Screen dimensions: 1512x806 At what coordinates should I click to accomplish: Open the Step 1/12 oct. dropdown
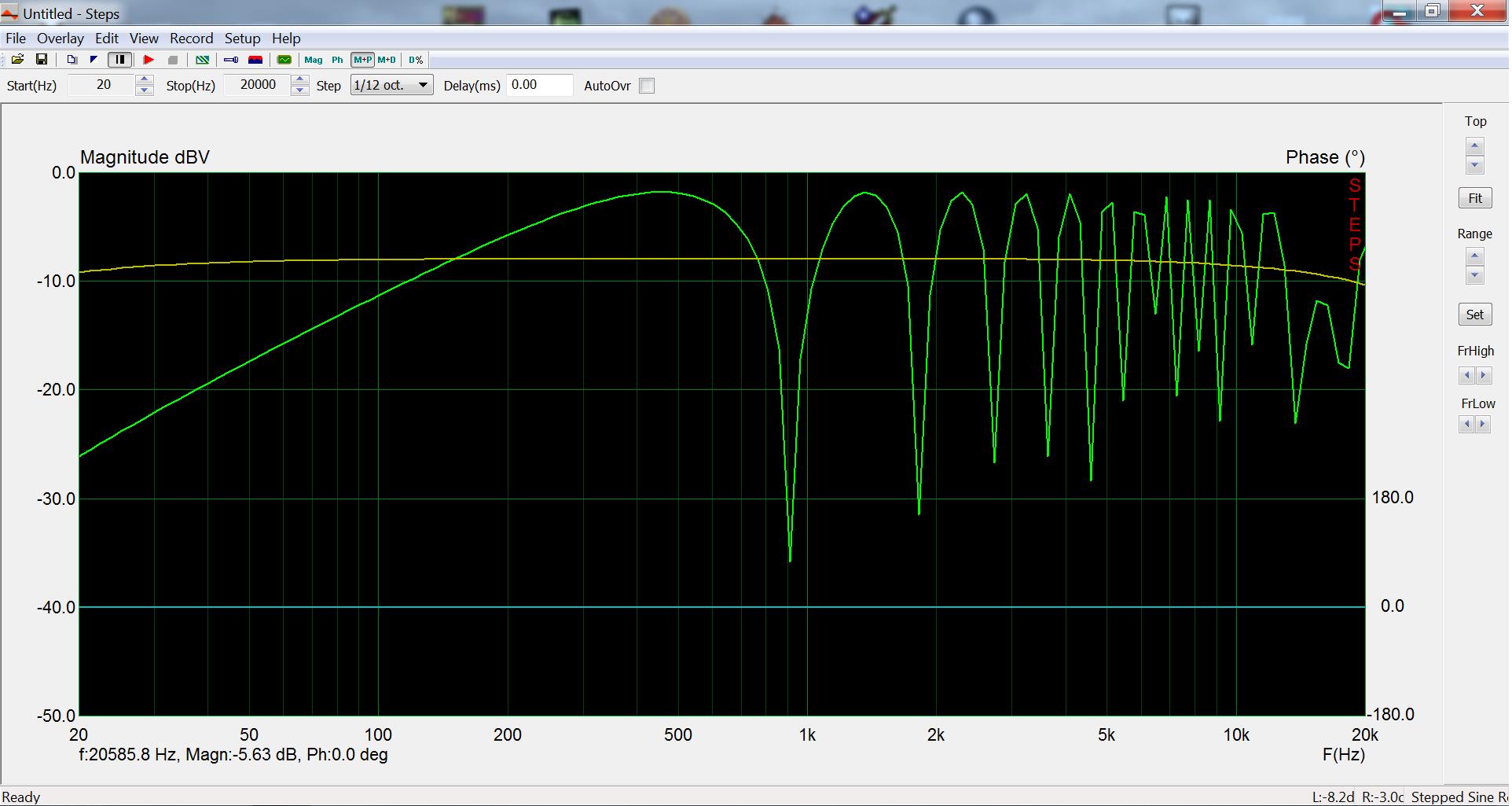391,85
